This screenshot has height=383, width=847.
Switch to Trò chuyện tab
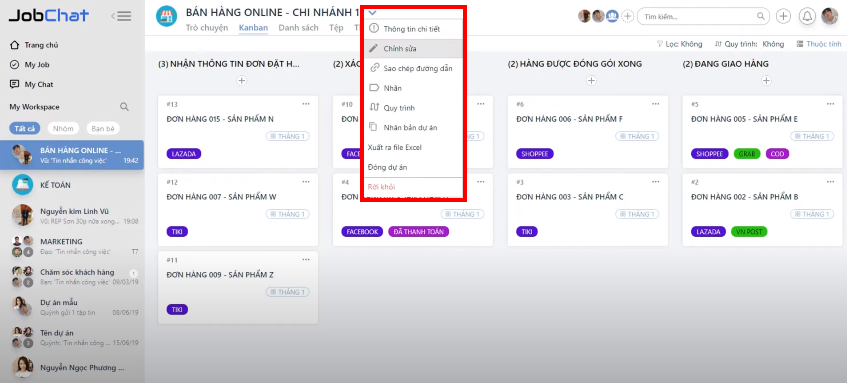(x=207, y=28)
